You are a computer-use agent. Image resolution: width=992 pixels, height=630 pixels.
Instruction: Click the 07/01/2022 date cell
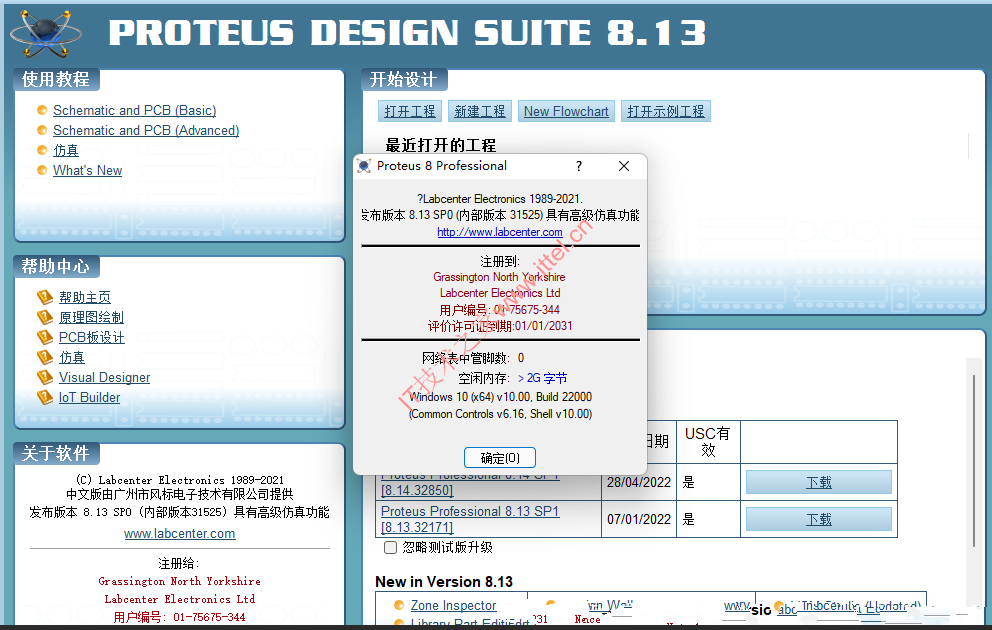click(x=639, y=519)
